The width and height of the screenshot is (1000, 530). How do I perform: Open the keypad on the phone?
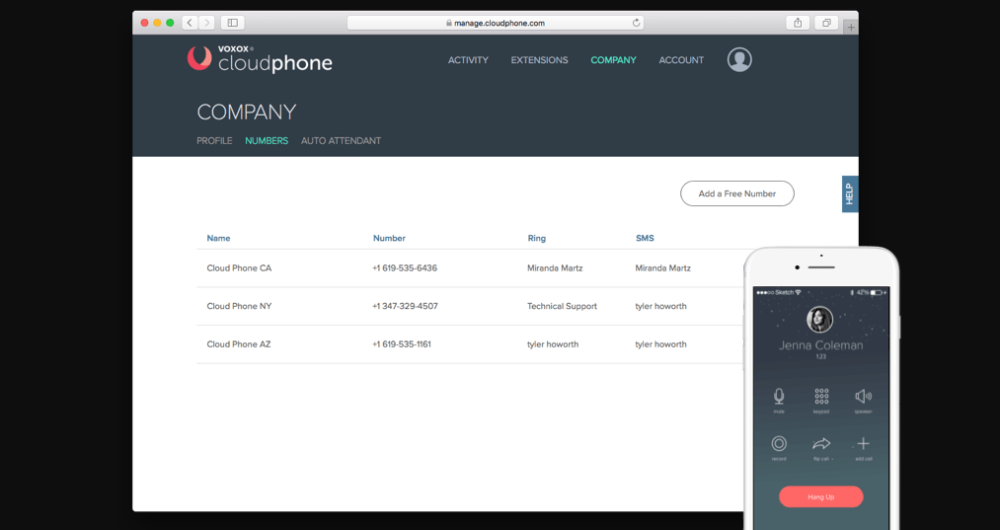coord(821,397)
